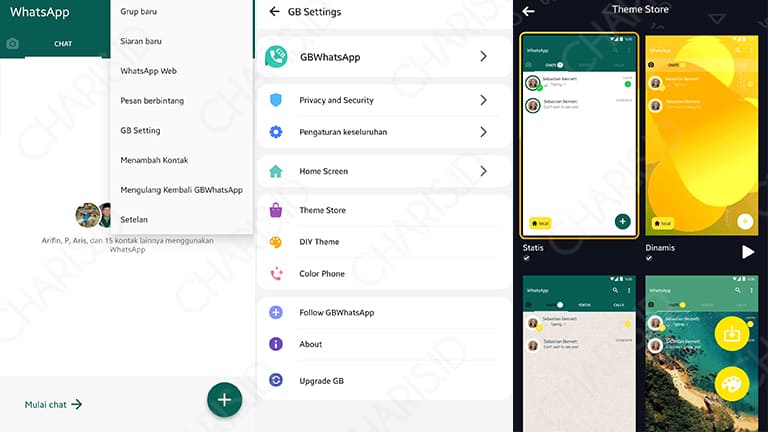
Task: Open the beige wallpaper theme thumbnail
Action: [579, 353]
